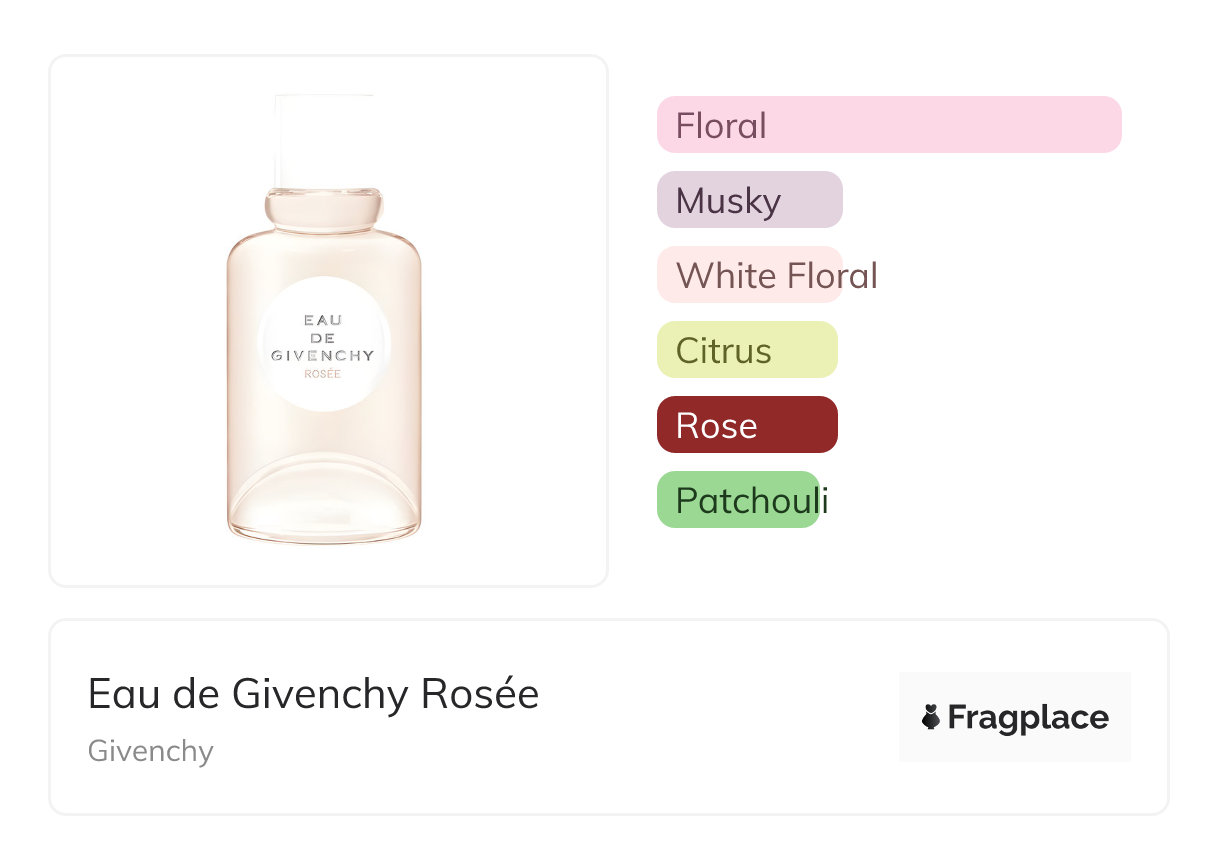Click the right end of Musky bar

tap(832, 200)
